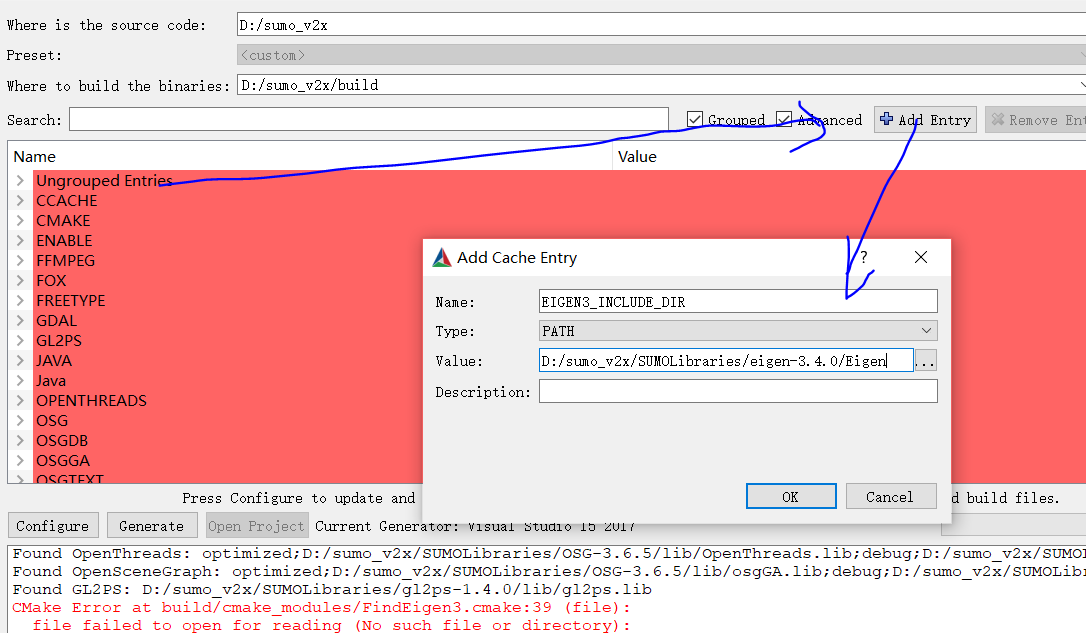Click the help question mark in dialog title

click(x=864, y=258)
